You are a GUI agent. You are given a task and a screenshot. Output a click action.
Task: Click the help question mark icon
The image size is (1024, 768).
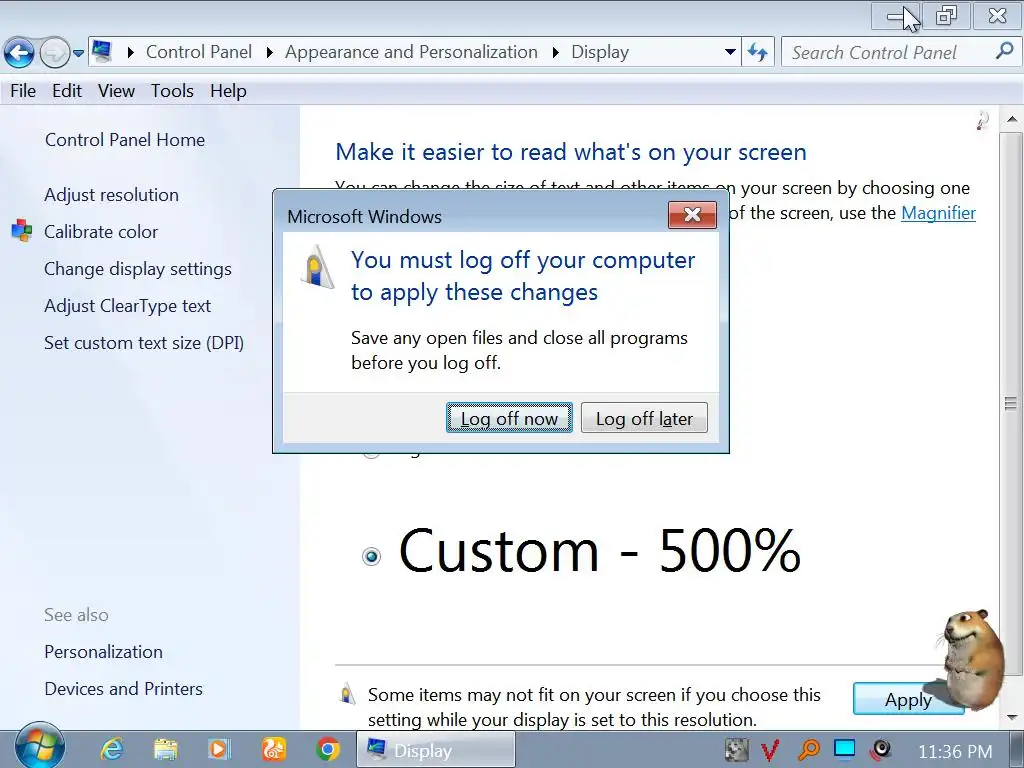point(982,120)
